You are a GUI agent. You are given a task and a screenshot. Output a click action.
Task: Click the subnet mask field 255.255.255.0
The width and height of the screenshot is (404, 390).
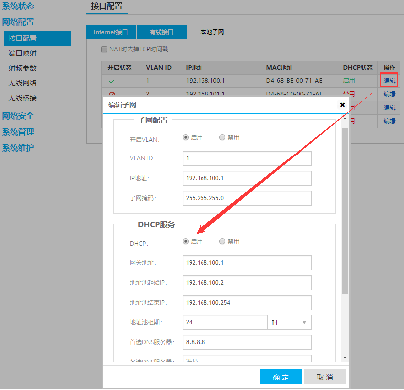pyautogui.click(x=247, y=198)
